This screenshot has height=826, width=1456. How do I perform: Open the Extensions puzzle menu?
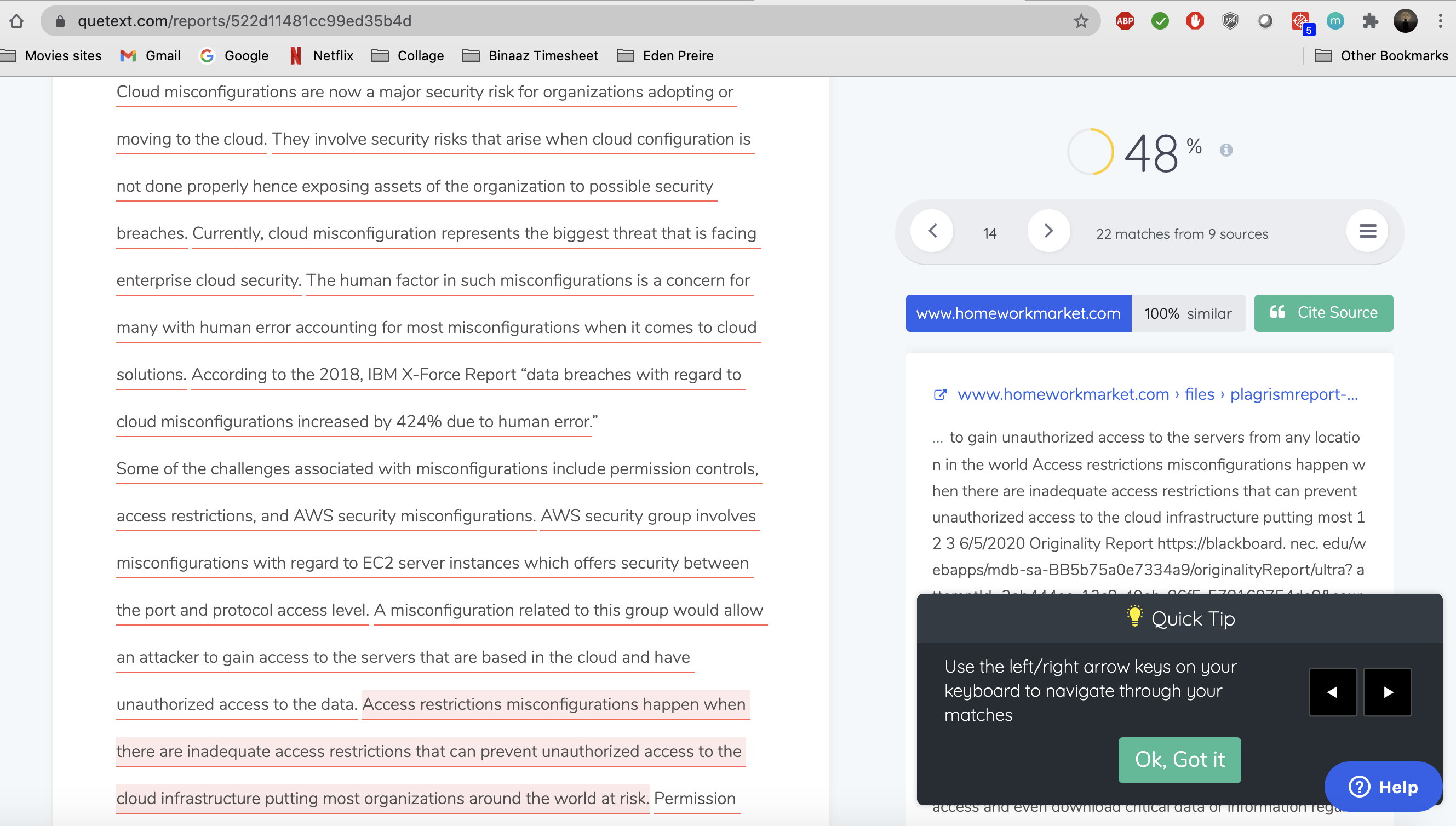tap(1371, 21)
